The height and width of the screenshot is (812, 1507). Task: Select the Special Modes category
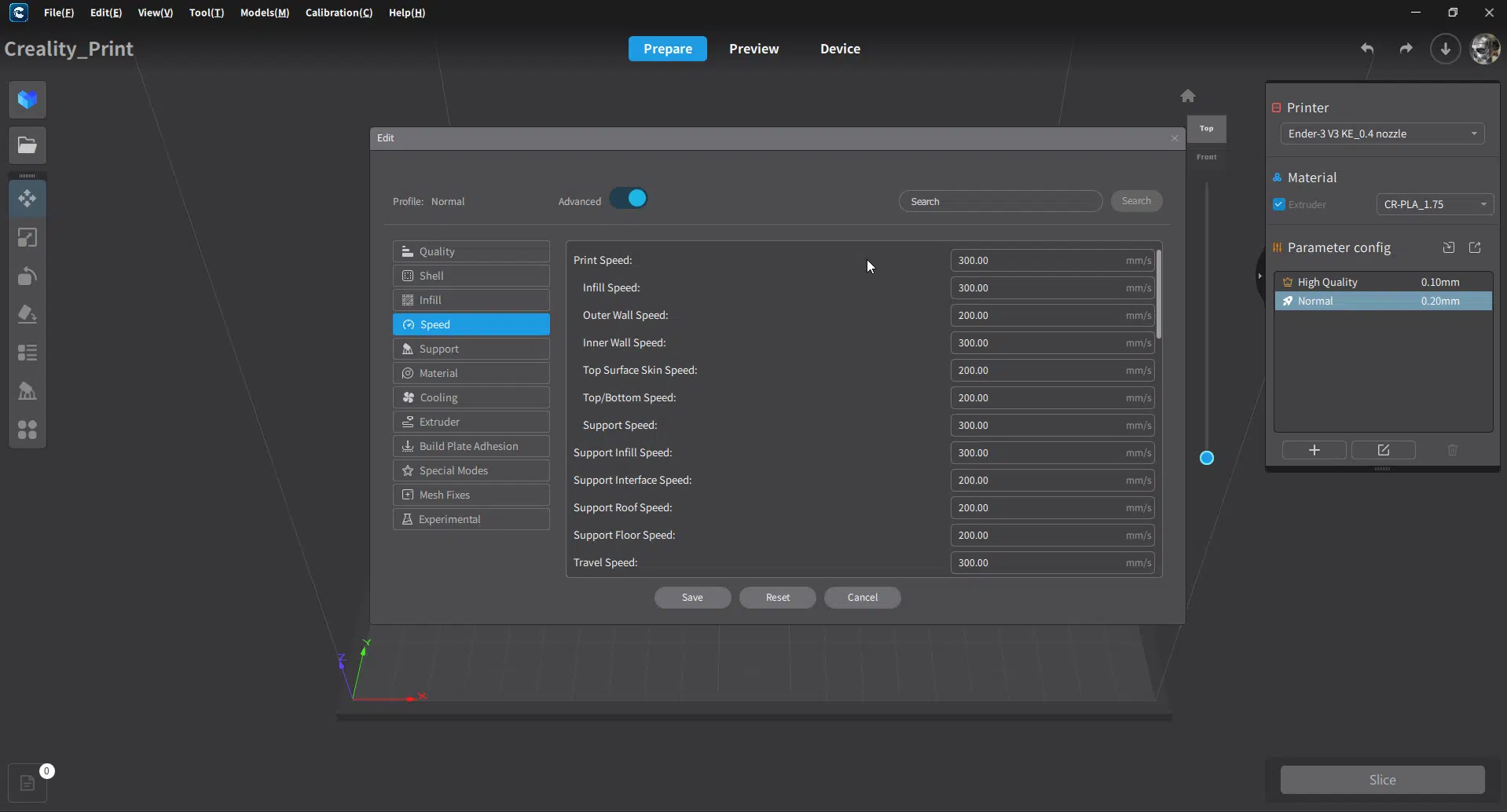click(x=471, y=470)
